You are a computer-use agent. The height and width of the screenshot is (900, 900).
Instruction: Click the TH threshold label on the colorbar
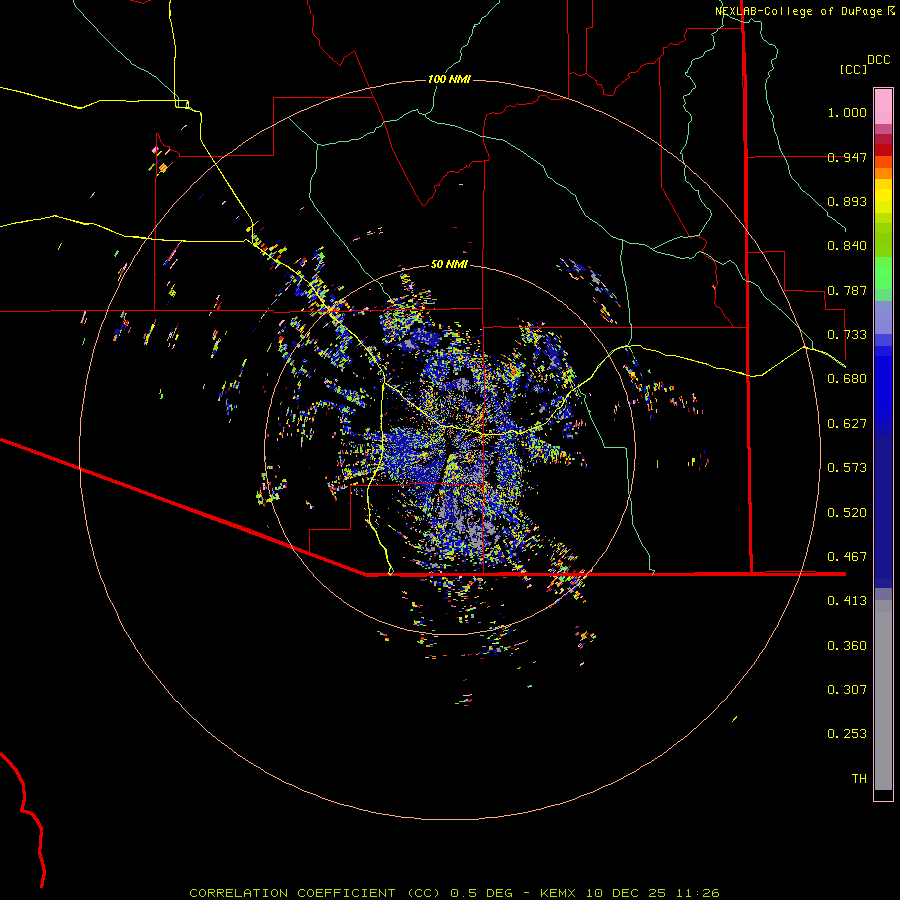pyautogui.click(x=859, y=779)
